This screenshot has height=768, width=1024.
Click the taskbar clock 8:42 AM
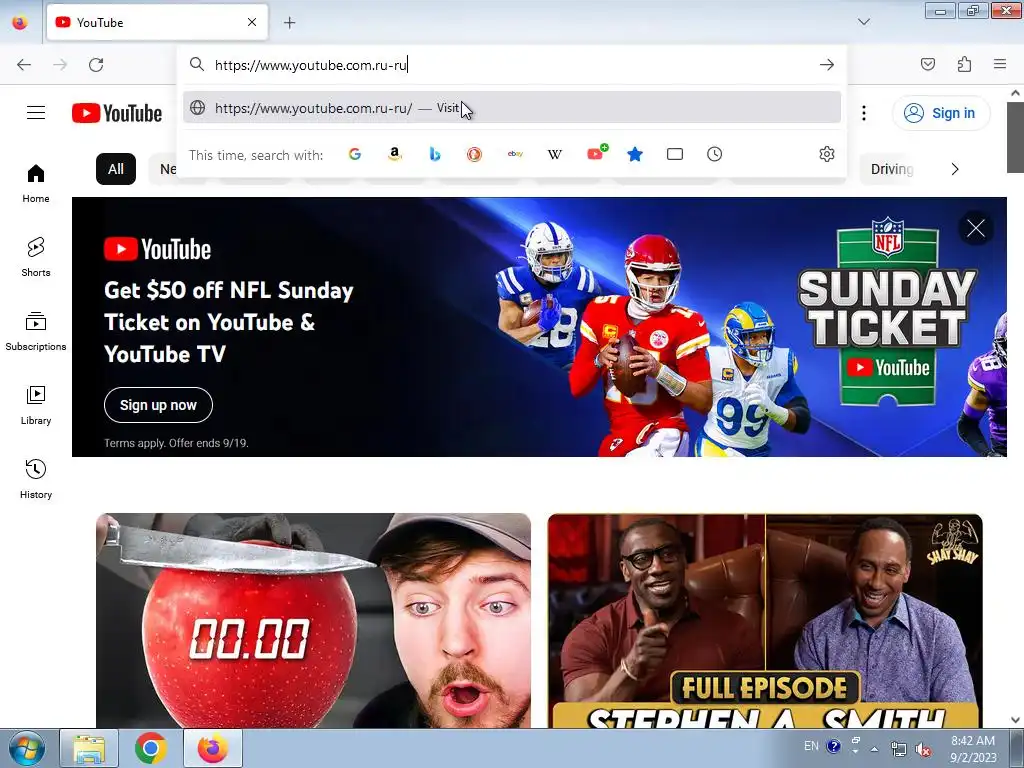click(x=973, y=749)
